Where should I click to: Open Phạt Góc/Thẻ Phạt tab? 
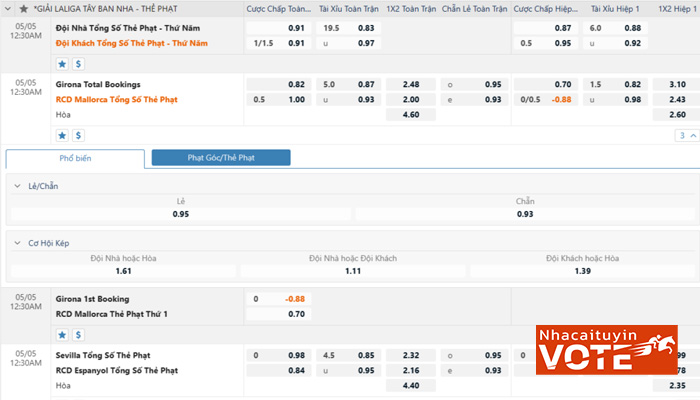(x=220, y=158)
